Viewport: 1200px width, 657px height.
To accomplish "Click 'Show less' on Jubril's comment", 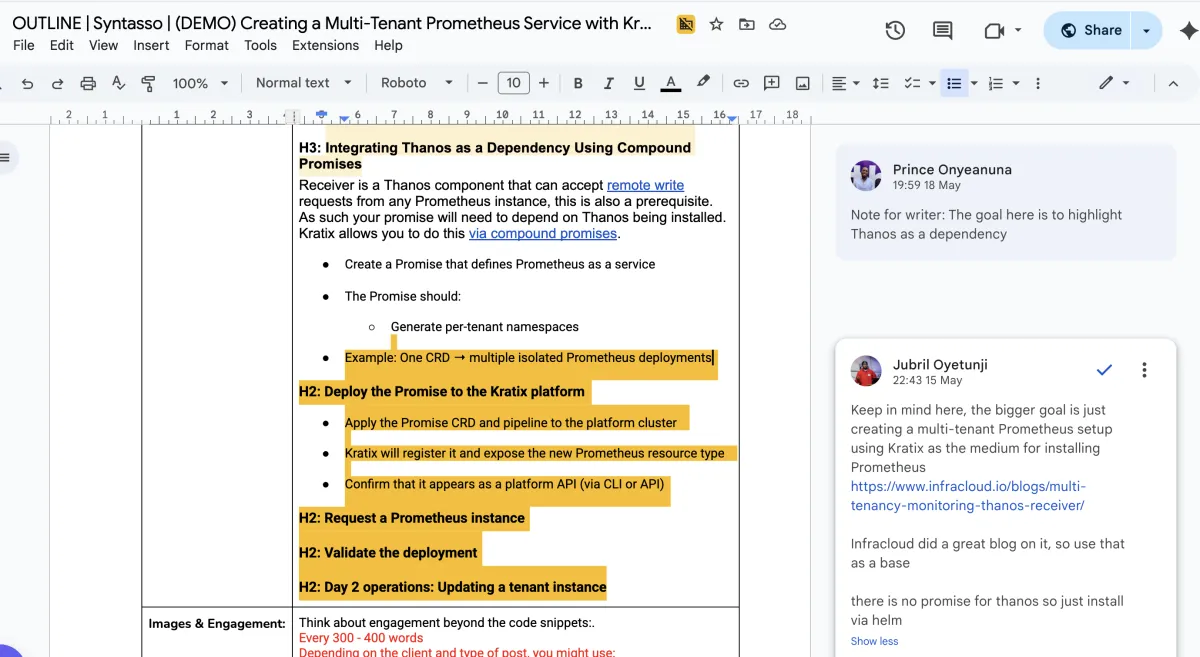I will click(x=874, y=641).
